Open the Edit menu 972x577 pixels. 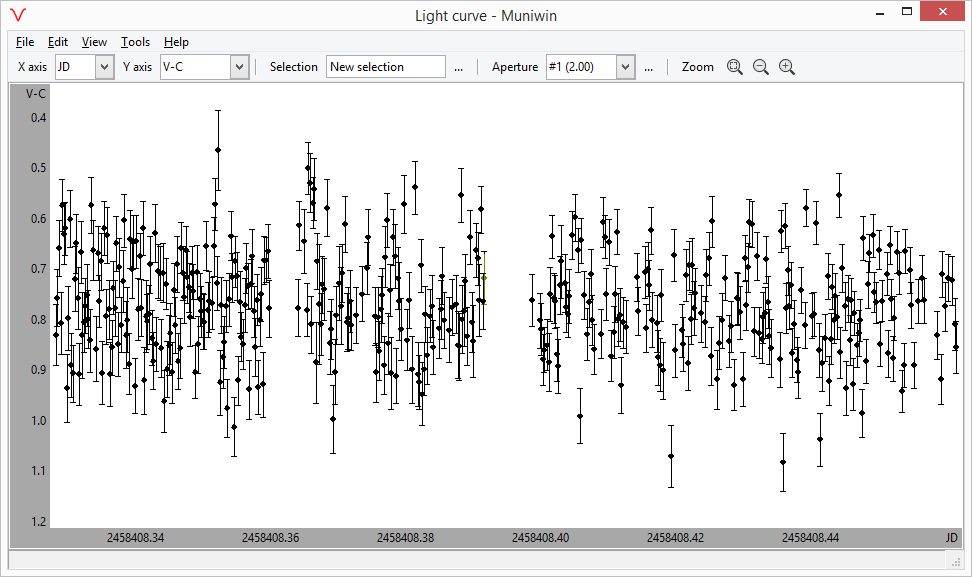58,42
